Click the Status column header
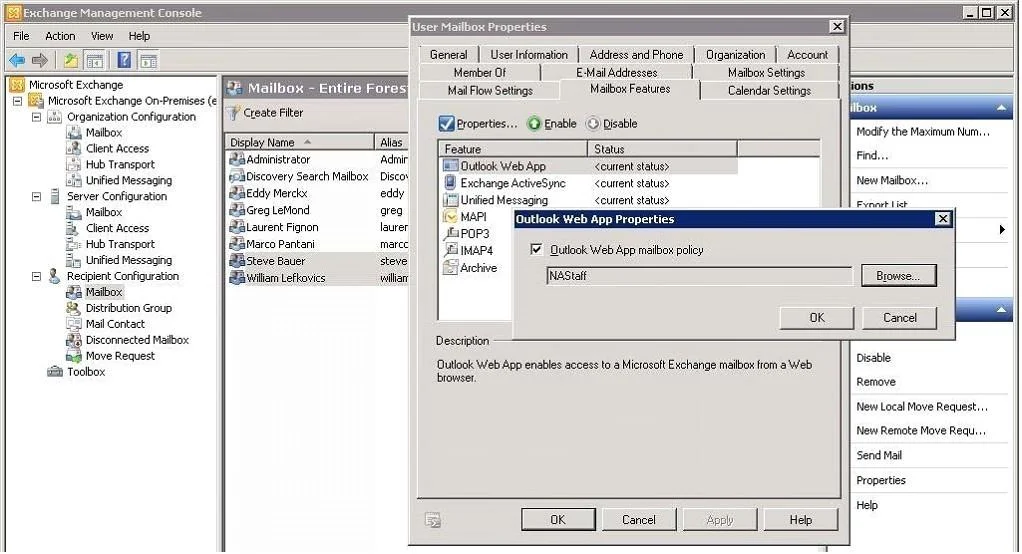Screen dimensions: 1022x554 point(662,149)
